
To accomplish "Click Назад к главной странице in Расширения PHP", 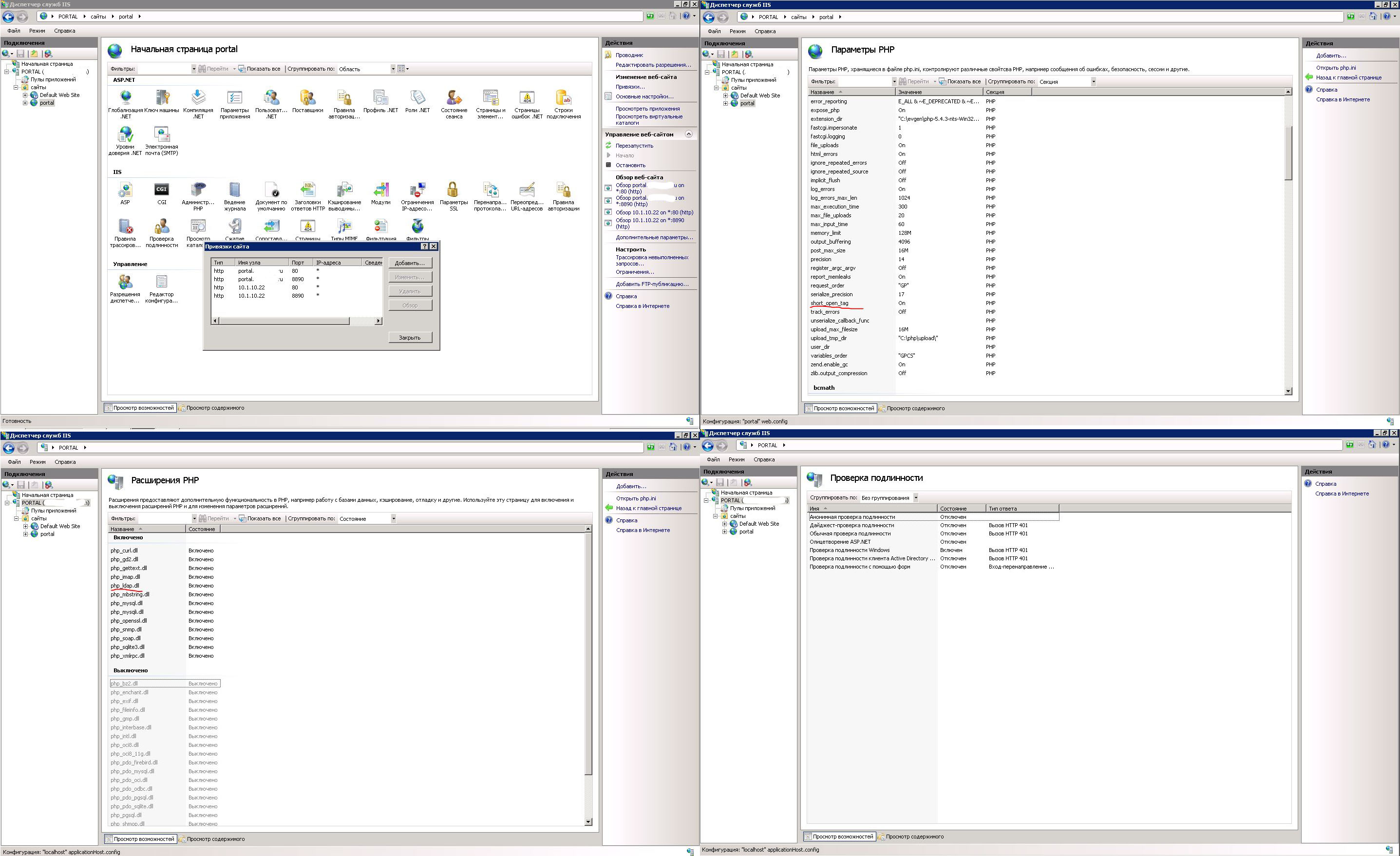I will pos(649,508).
